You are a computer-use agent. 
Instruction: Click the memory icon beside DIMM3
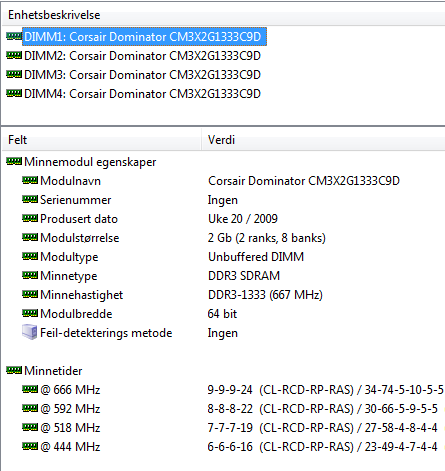[x=14, y=74]
